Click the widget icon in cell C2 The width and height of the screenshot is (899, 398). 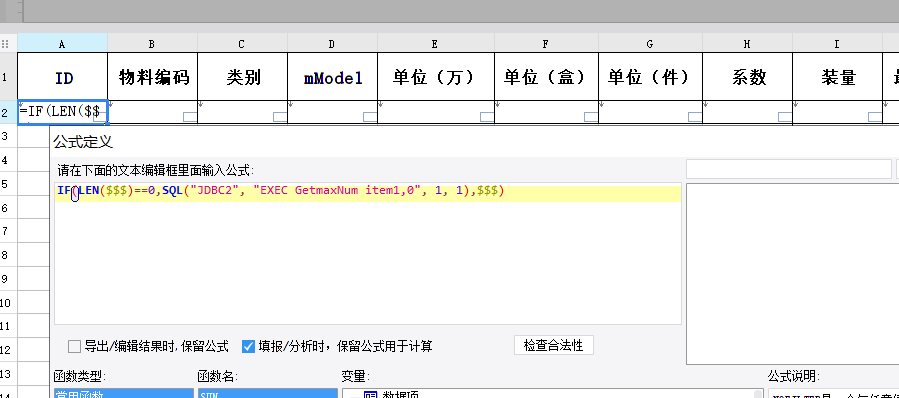tap(280, 117)
